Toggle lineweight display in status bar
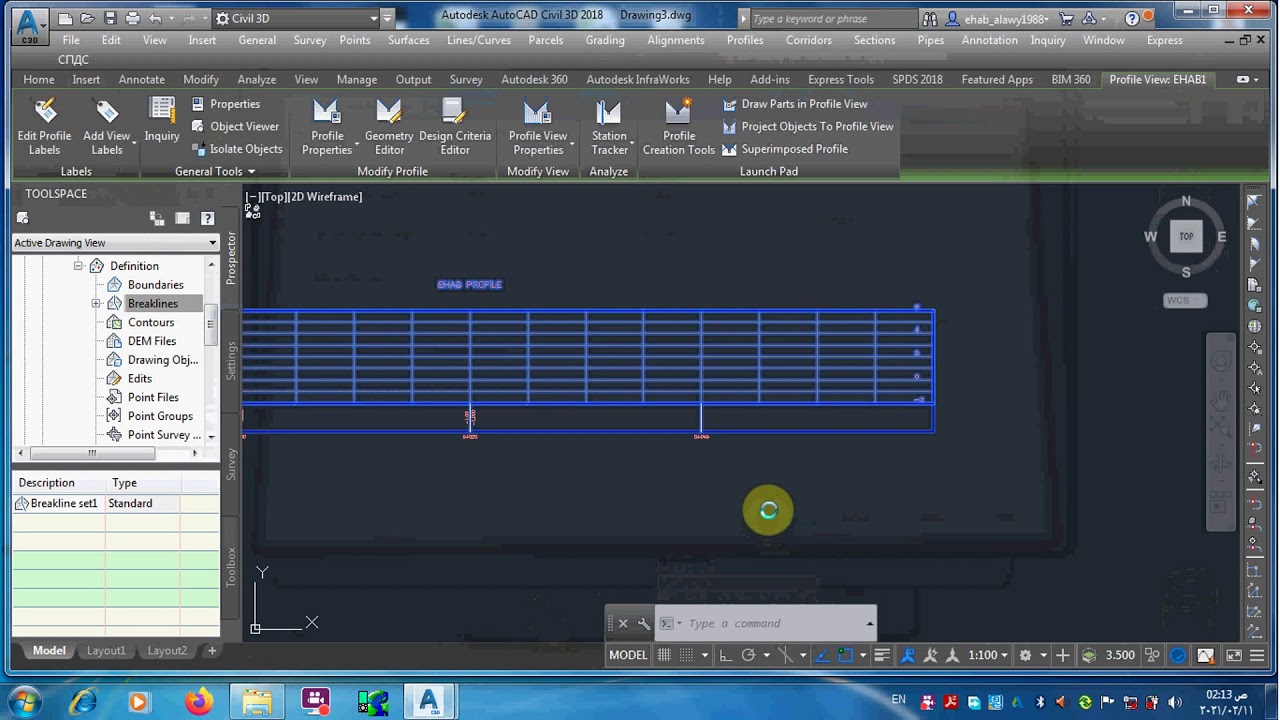Viewport: 1280px width, 720px height. click(x=882, y=655)
